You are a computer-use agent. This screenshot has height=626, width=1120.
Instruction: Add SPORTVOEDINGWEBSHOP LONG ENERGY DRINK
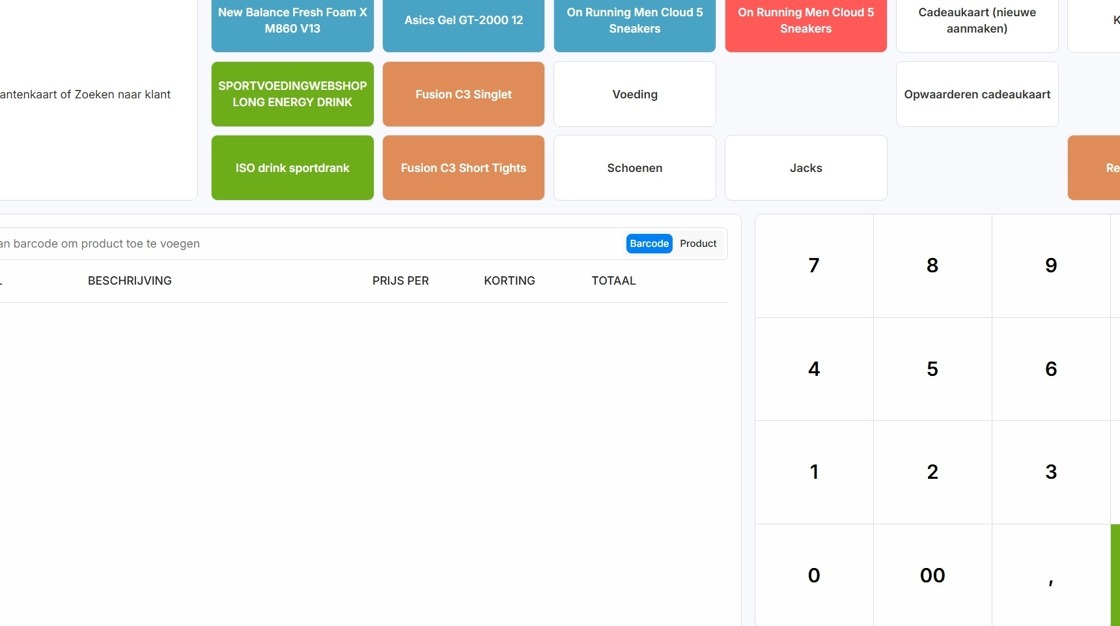pyautogui.click(x=292, y=94)
